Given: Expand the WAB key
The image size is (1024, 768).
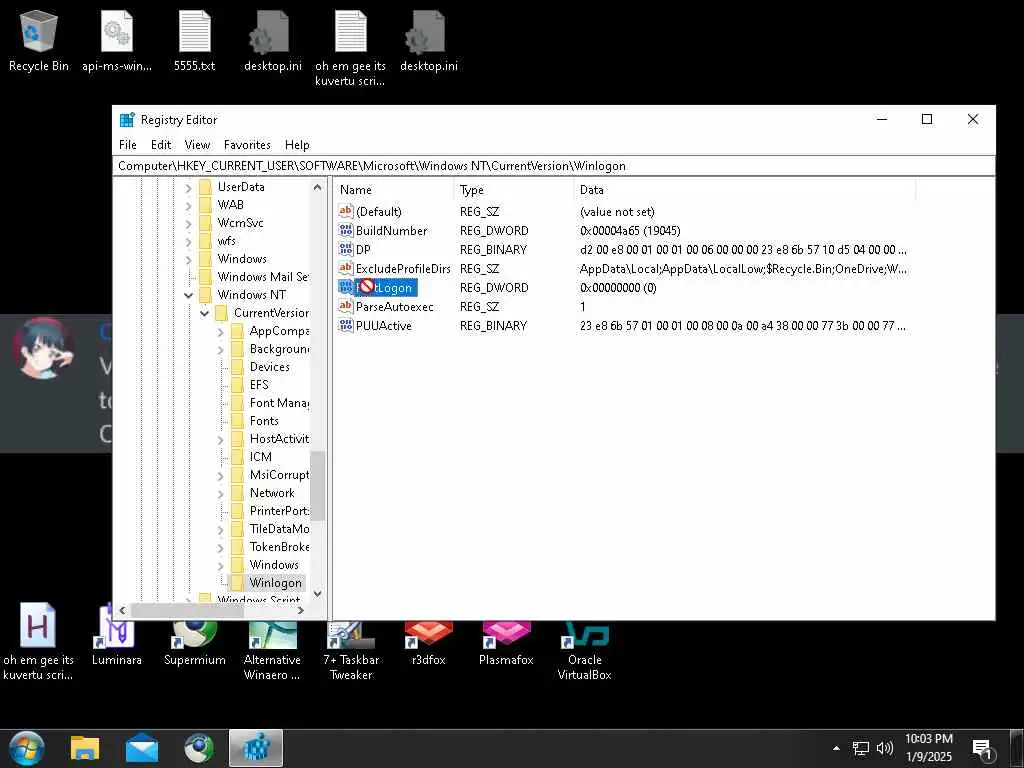Looking at the screenshot, I should pos(188,205).
